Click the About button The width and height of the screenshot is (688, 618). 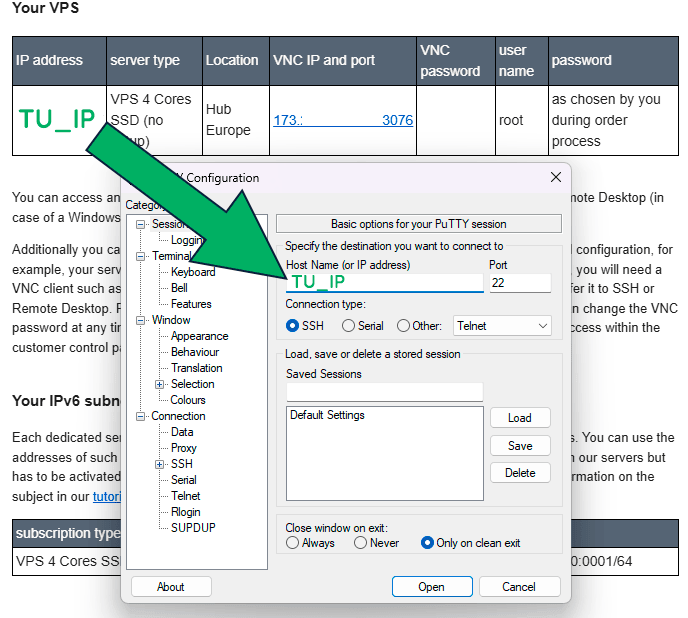(171, 587)
